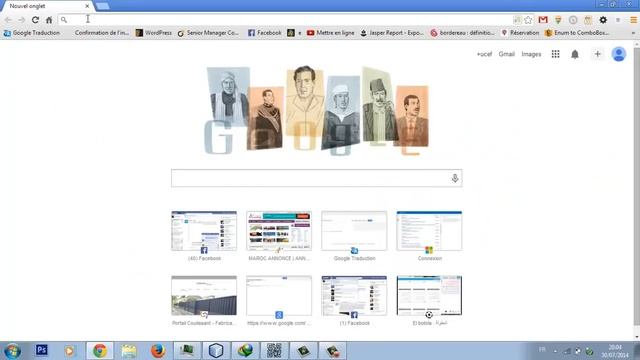640x360 pixels.
Task: Open the WordPress bookmark
Action: pyautogui.click(x=154, y=33)
